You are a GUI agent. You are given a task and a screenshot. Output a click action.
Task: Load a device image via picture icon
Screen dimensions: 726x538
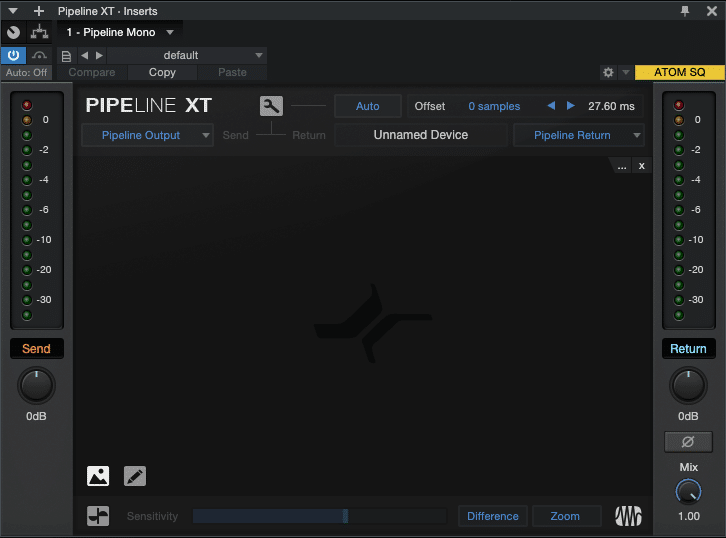tap(98, 476)
